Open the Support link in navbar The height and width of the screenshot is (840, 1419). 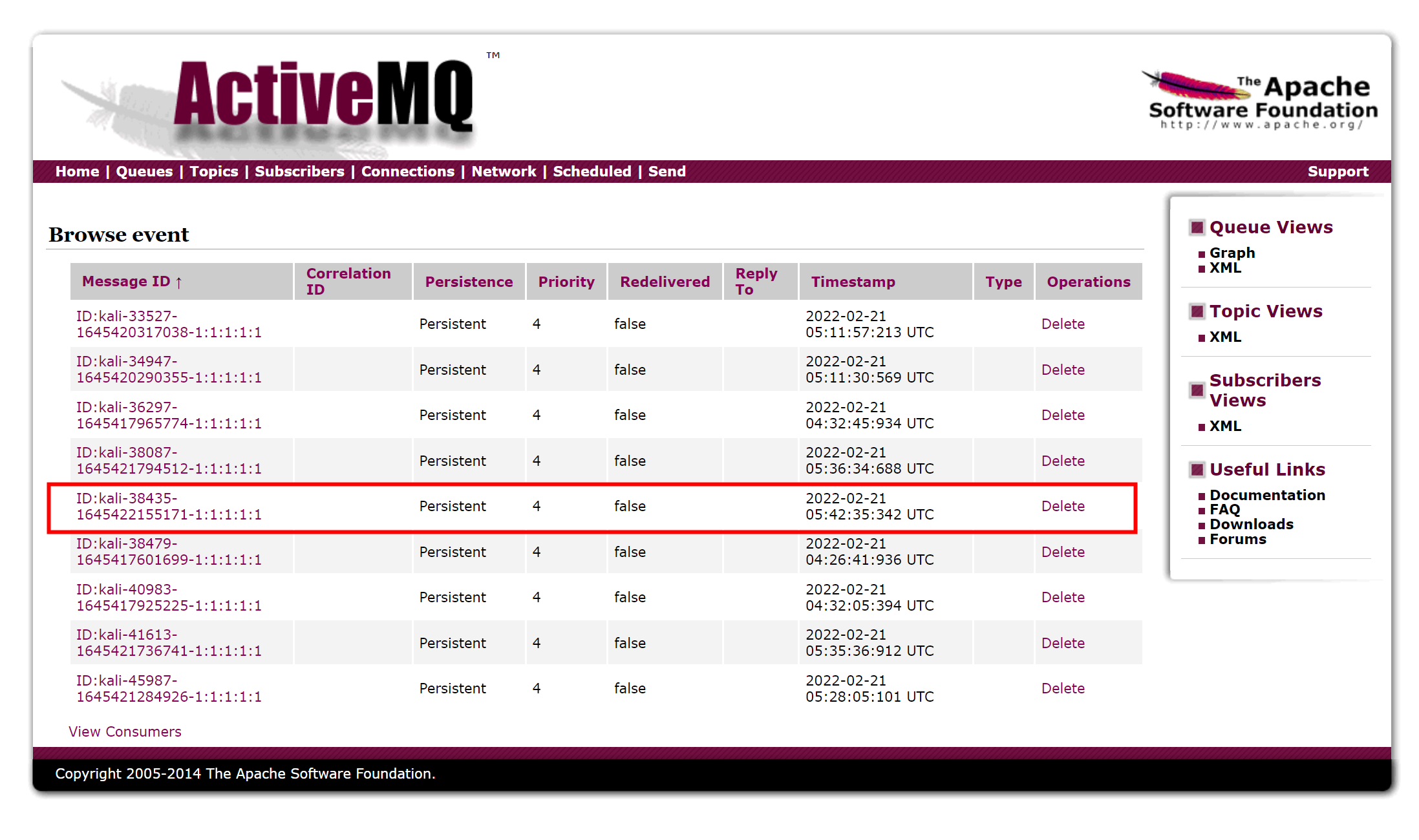pos(1338,171)
